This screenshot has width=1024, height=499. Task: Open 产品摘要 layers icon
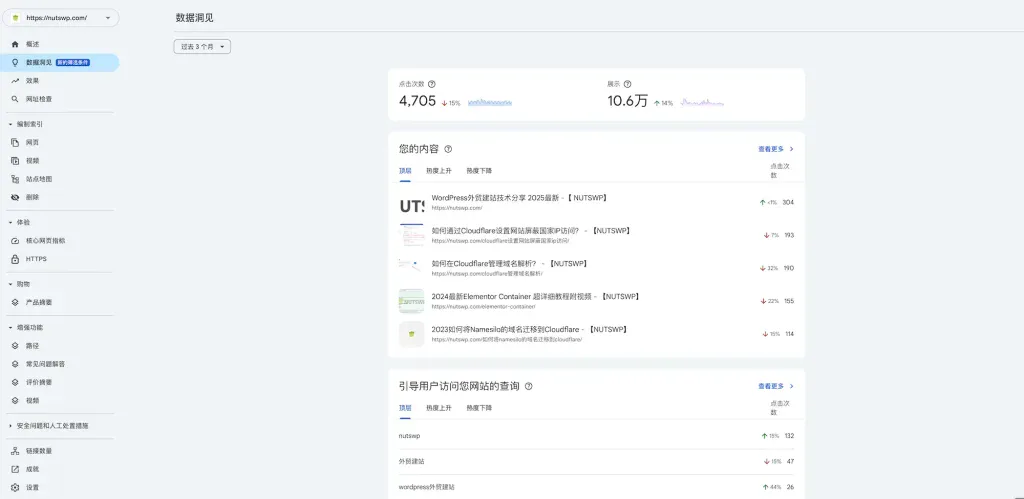pyautogui.click(x=15, y=302)
